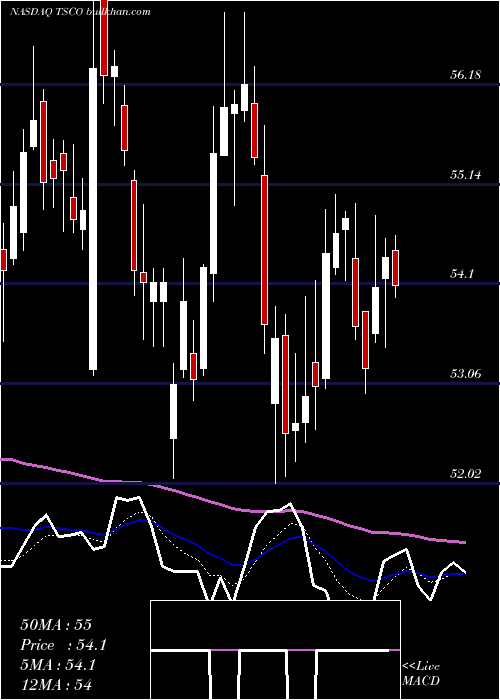Click the NASDAQ TSCO chart title
Image resolution: width=500 pixels, height=700 pixels.
(80, 12)
